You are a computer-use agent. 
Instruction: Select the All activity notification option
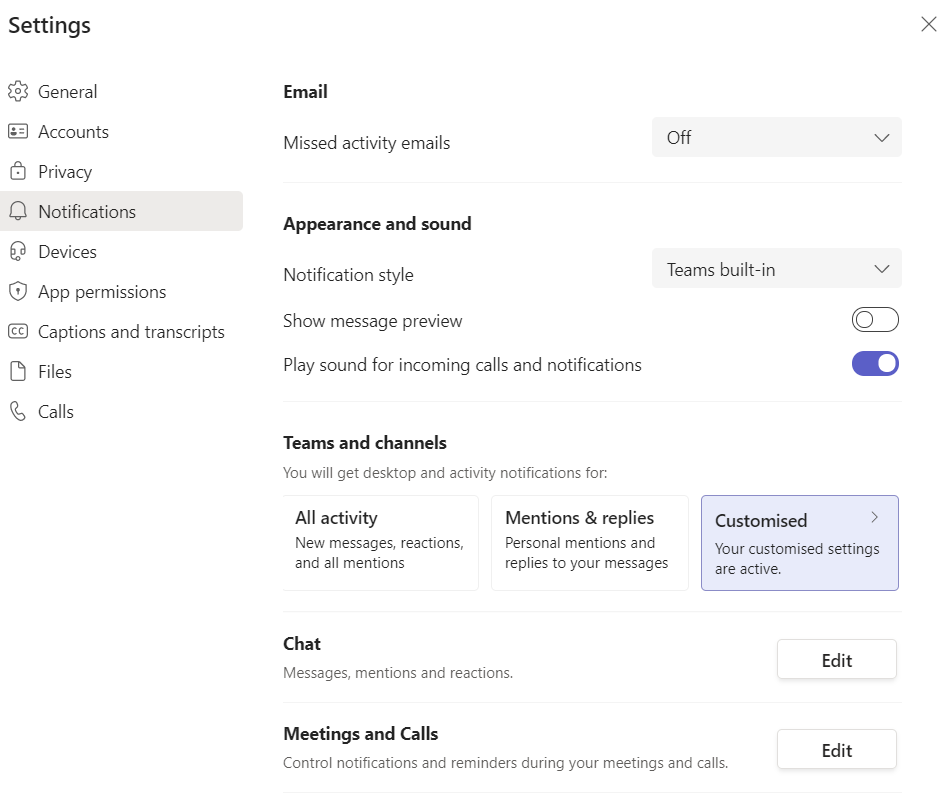click(380, 542)
